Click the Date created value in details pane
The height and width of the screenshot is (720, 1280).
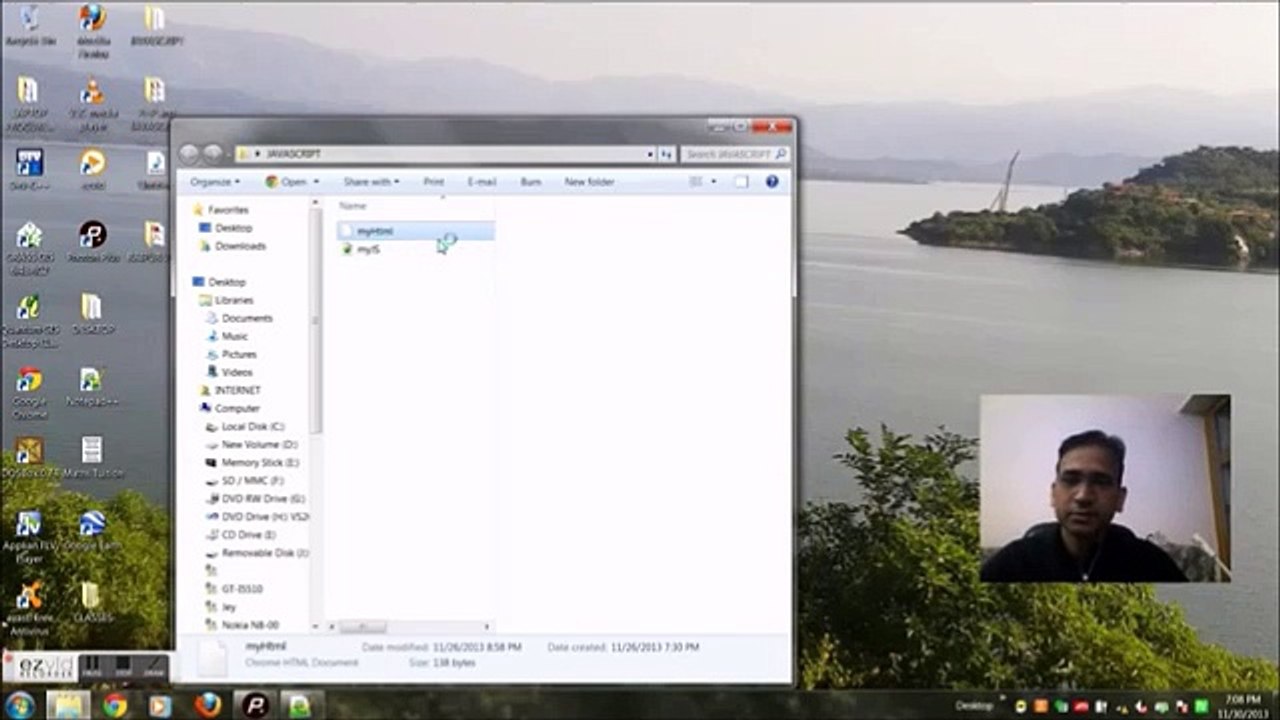(x=654, y=648)
